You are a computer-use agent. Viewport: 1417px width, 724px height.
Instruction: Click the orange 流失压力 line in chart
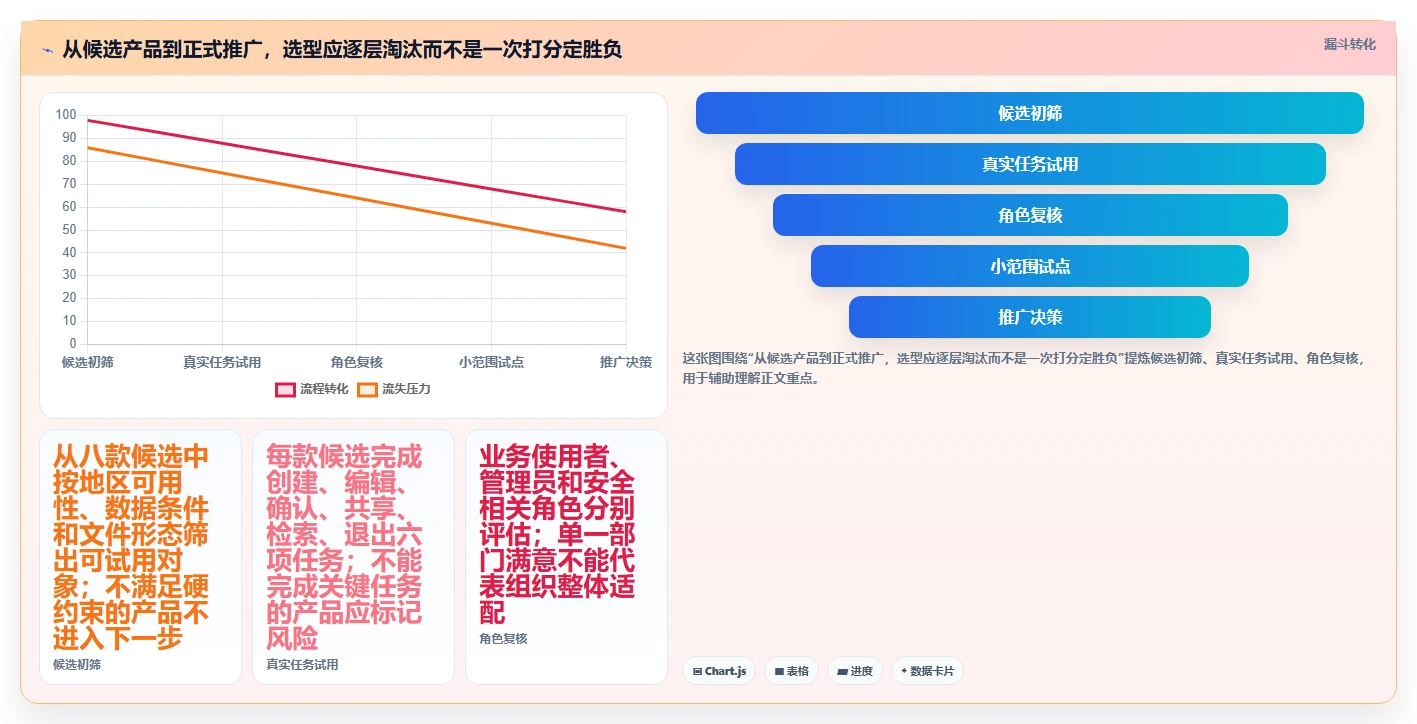click(357, 197)
